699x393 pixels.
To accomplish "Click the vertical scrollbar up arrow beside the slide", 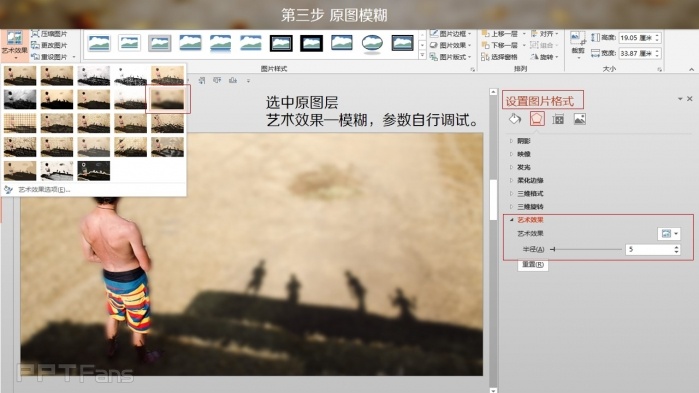I will tap(493, 92).
